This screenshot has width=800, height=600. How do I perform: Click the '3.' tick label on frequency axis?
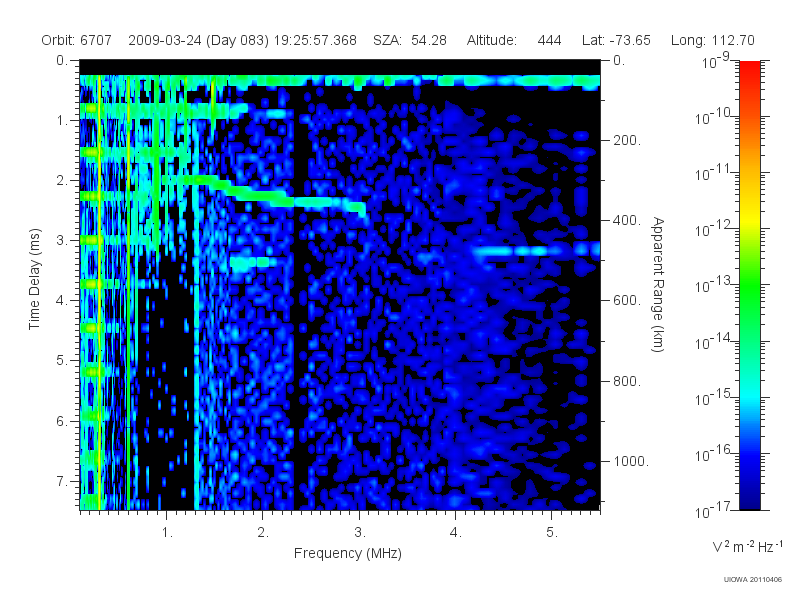[360, 533]
